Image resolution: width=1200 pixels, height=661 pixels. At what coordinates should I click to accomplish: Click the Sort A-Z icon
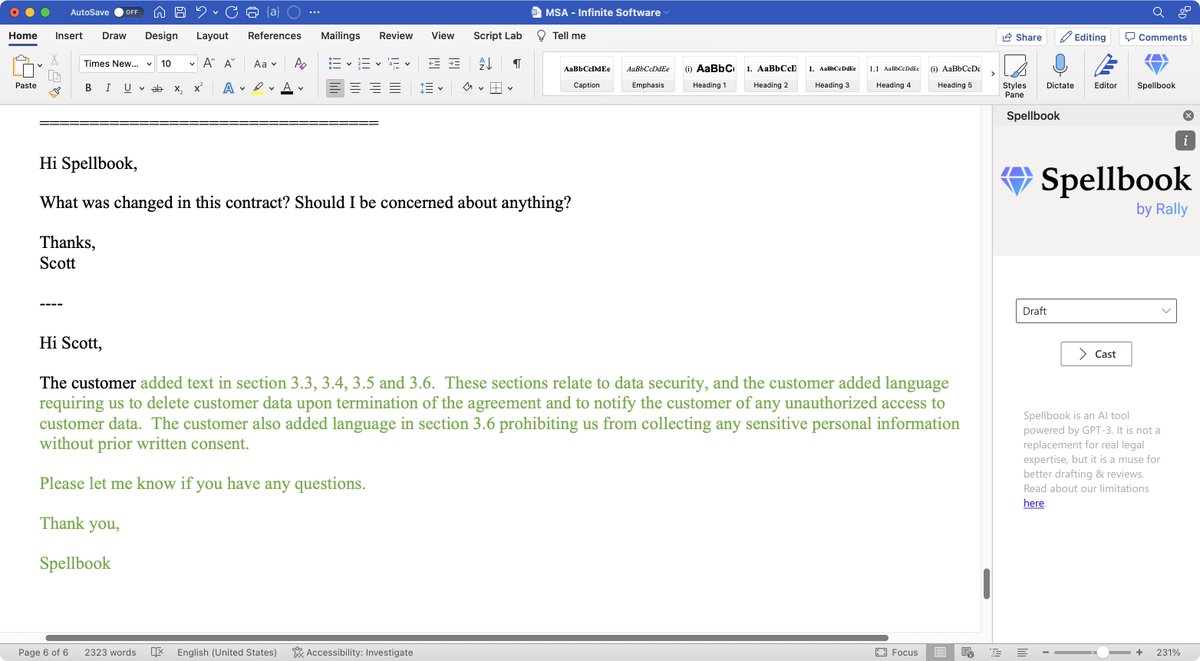click(x=485, y=63)
